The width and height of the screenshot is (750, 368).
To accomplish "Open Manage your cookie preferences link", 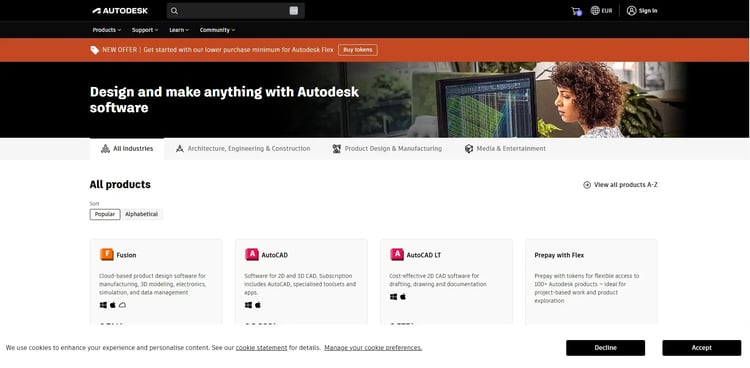I will (373, 348).
